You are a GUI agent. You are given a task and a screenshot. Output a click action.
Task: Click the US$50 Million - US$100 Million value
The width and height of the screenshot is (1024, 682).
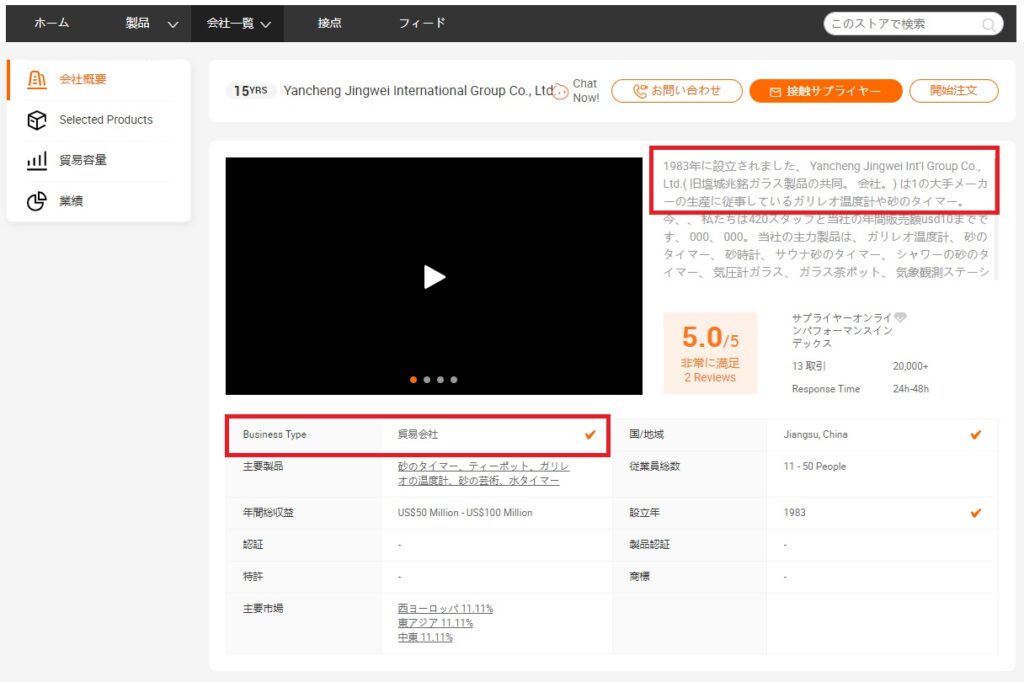click(465, 513)
